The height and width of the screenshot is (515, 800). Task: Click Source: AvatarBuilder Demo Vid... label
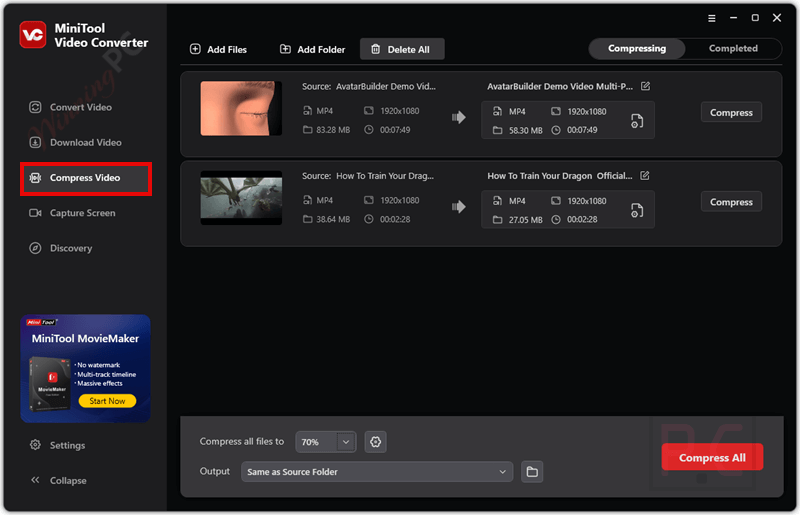368,86
